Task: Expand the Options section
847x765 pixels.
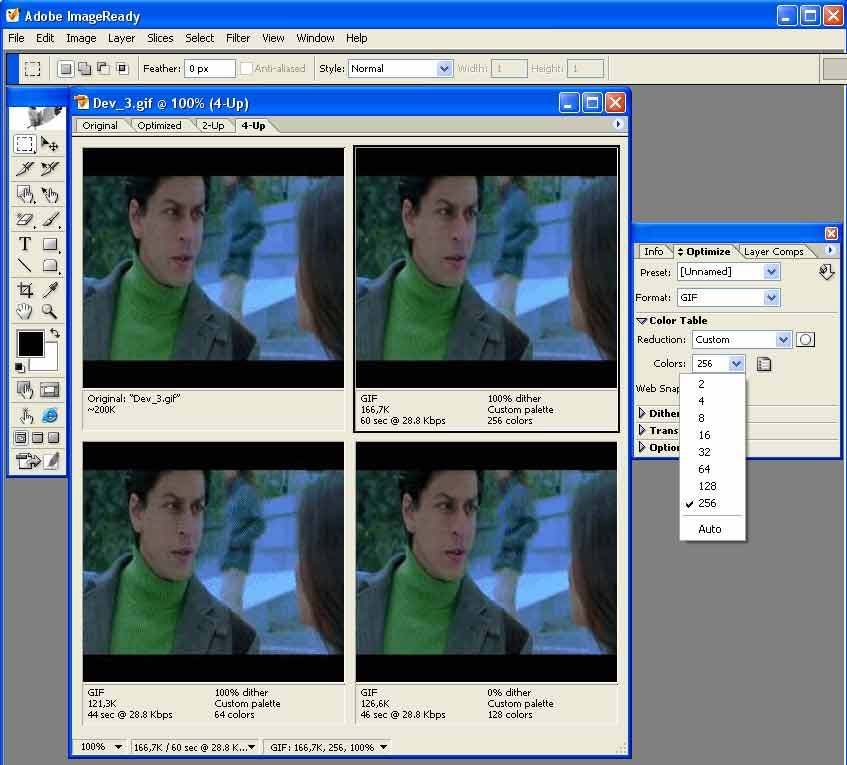Action: point(642,447)
